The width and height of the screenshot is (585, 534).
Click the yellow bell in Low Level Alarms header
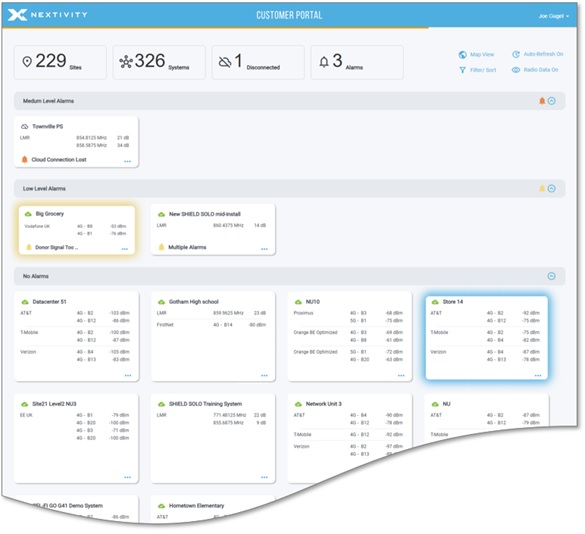[x=542, y=188]
